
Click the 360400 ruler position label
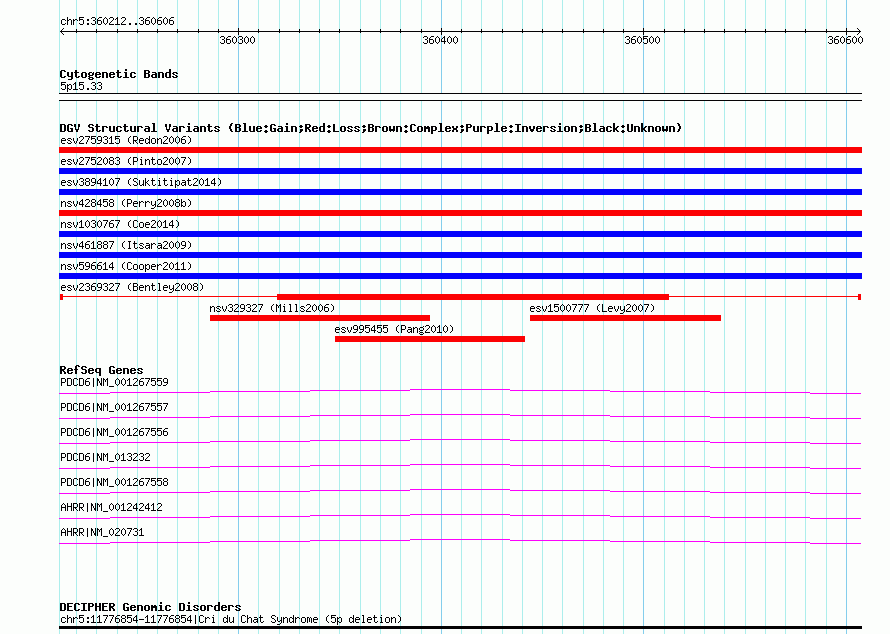coord(440,40)
